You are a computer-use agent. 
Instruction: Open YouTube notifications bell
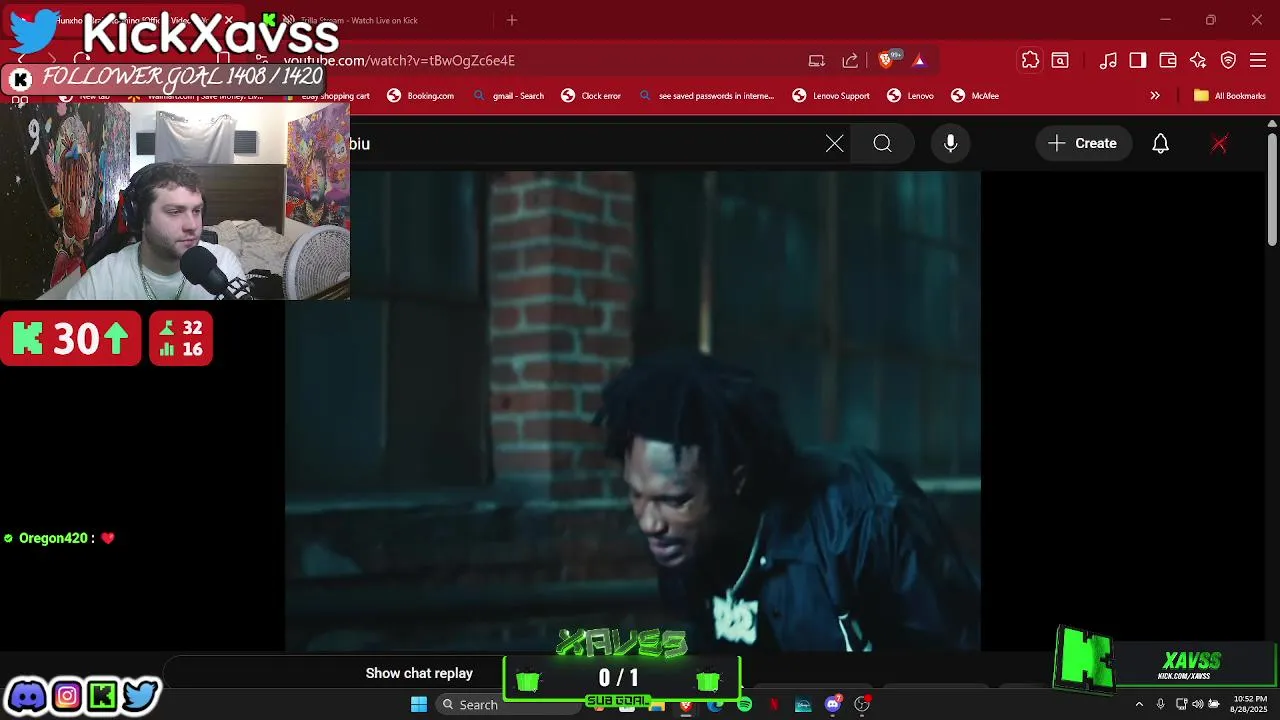(x=1160, y=144)
